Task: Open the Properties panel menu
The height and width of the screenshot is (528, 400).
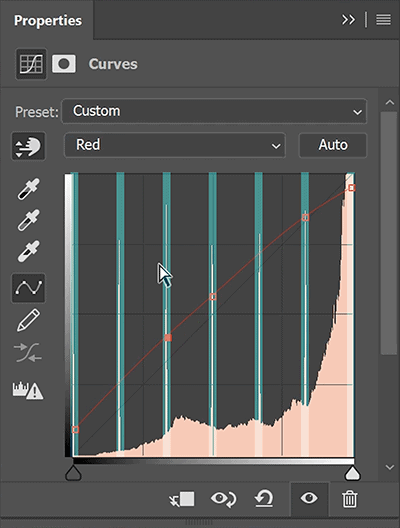Action: tap(384, 20)
